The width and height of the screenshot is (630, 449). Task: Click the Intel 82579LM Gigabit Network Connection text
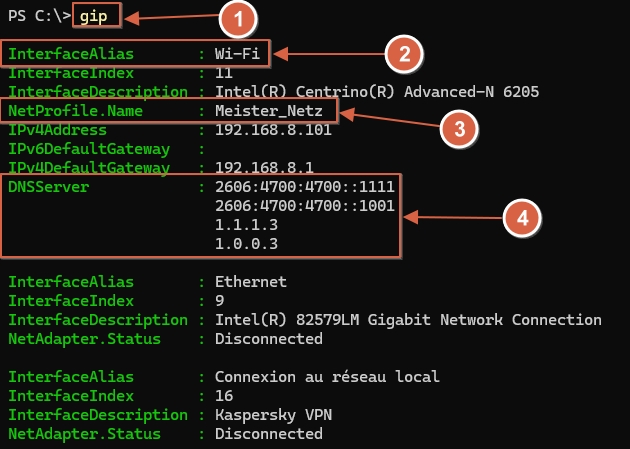coord(408,320)
